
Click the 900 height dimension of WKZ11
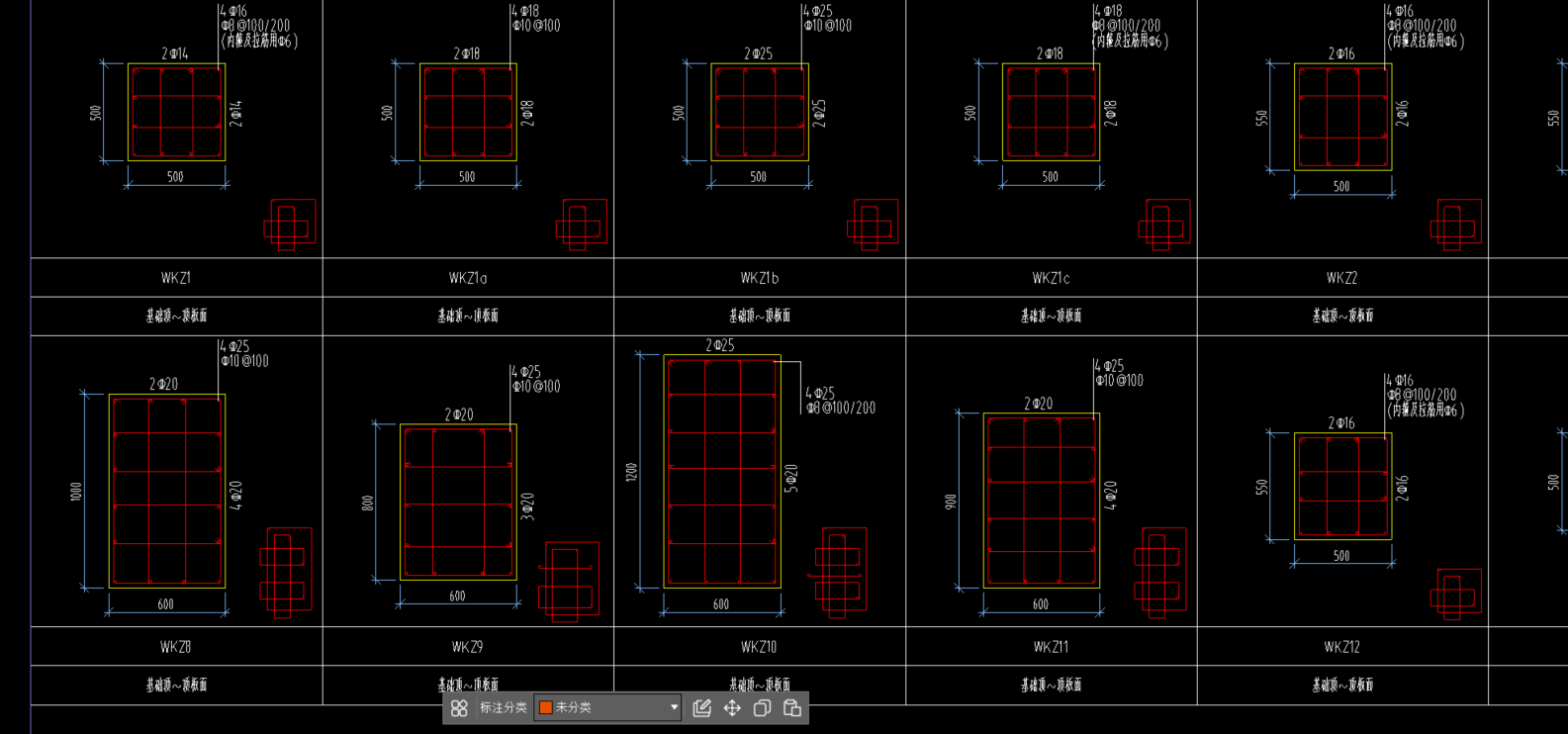951,502
